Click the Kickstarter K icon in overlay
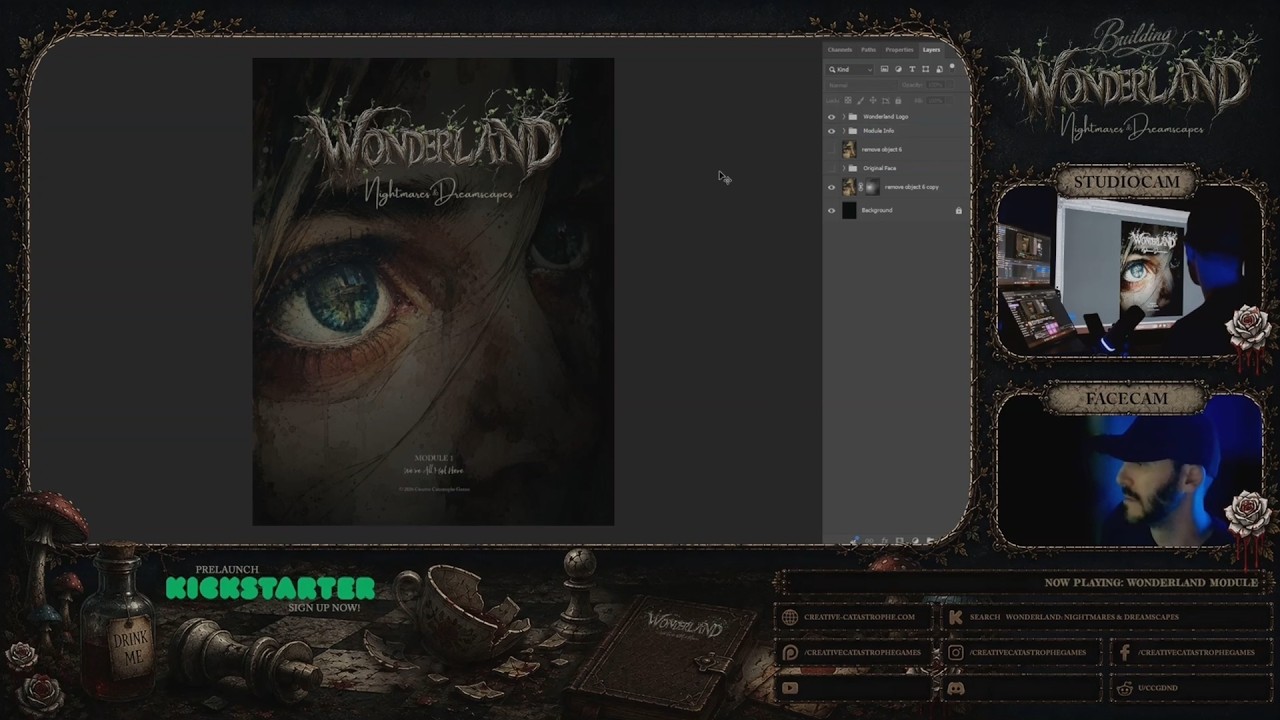The width and height of the screenshot is (1280, 720). click(955, 617)
